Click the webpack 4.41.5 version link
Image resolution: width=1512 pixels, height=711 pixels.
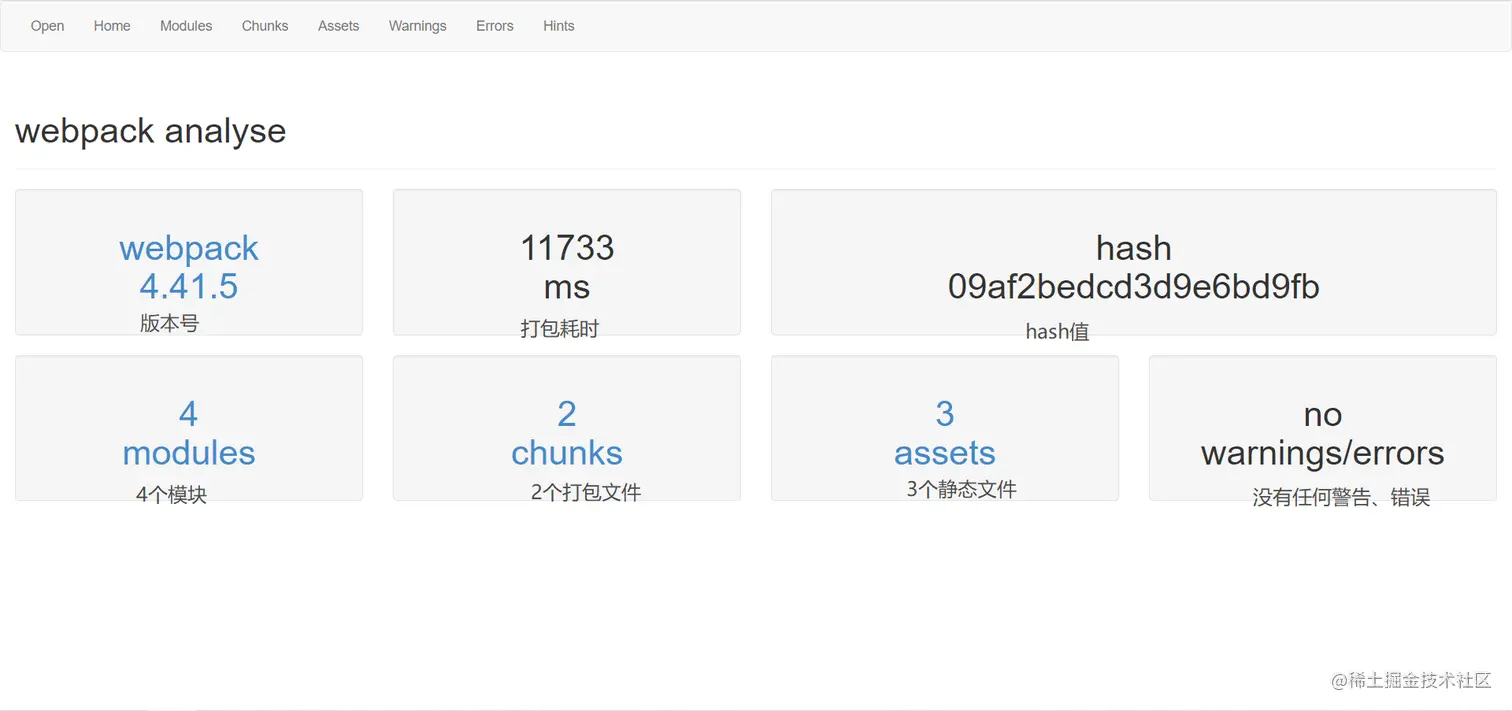(189, 267)
